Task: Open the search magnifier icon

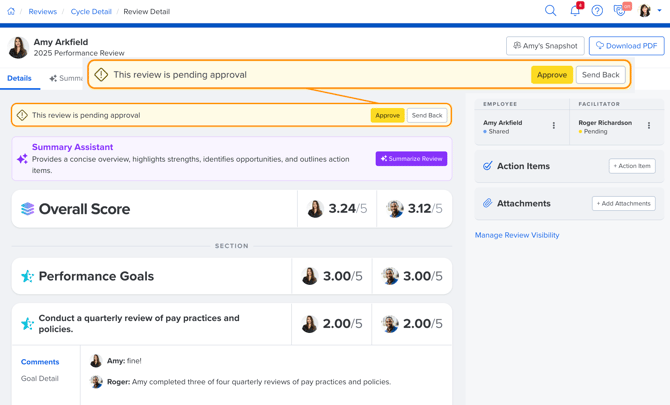Action: click(x=550, y=11)
